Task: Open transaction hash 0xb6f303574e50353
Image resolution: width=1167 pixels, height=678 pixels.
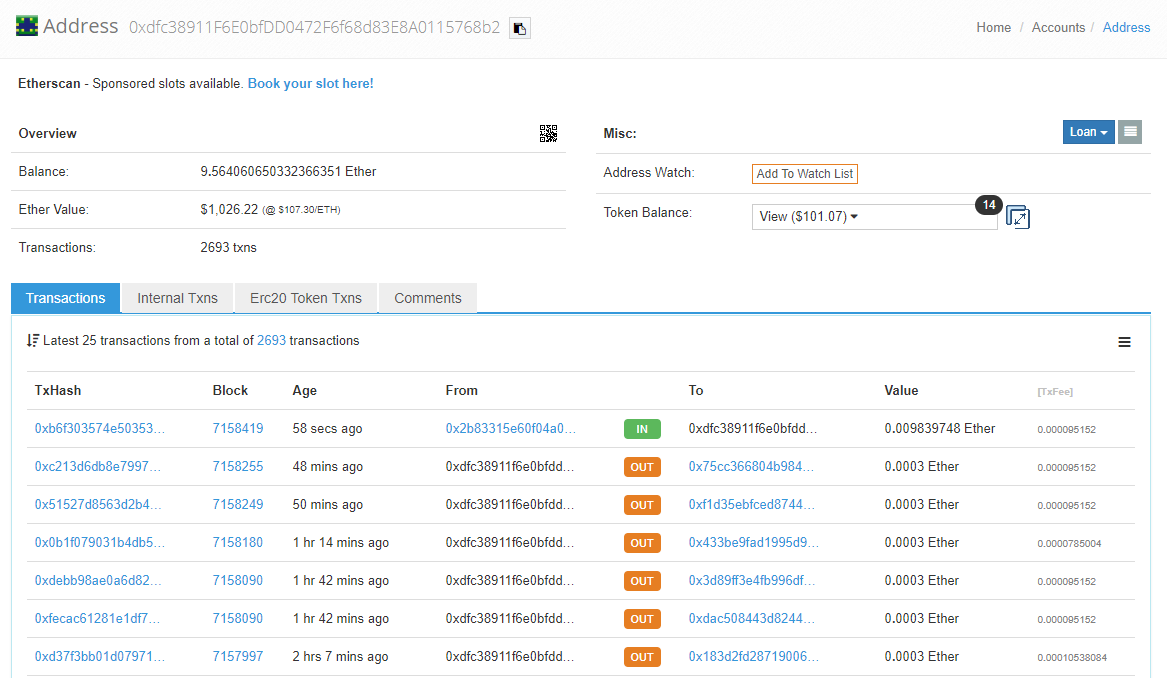Action: (x=99, y=429)
